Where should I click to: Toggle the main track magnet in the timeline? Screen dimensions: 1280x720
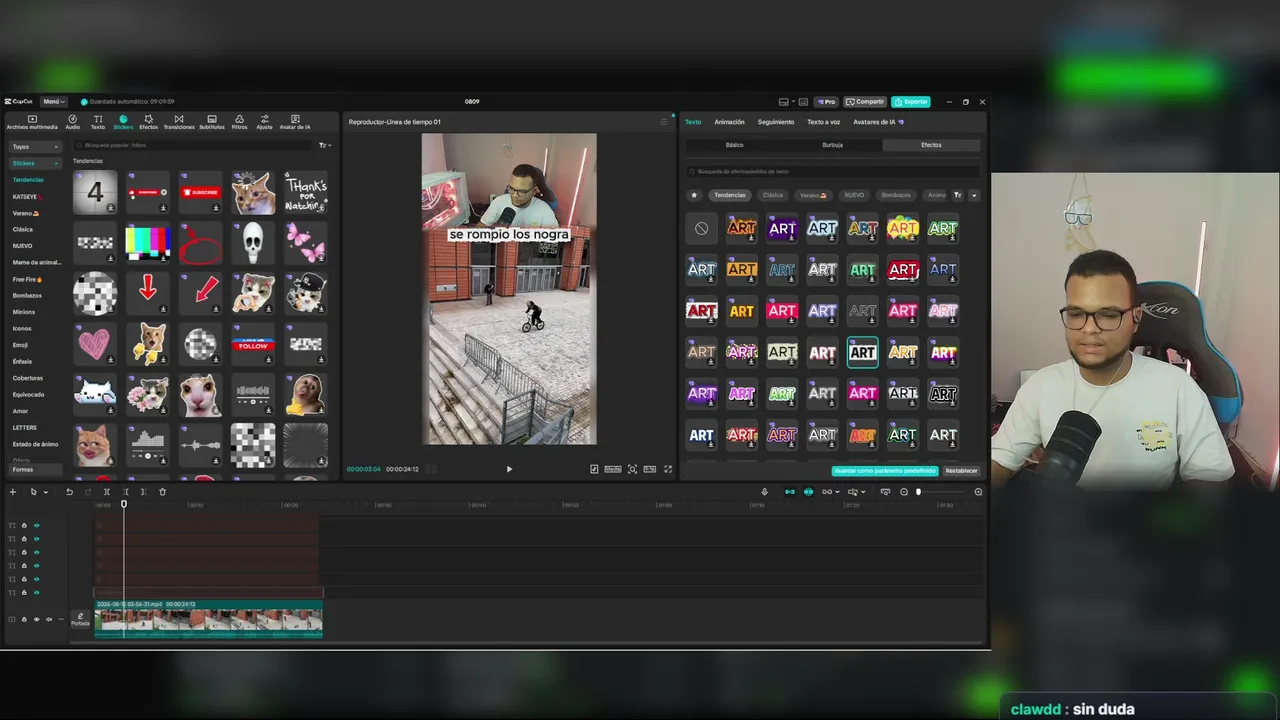point(789,492)
